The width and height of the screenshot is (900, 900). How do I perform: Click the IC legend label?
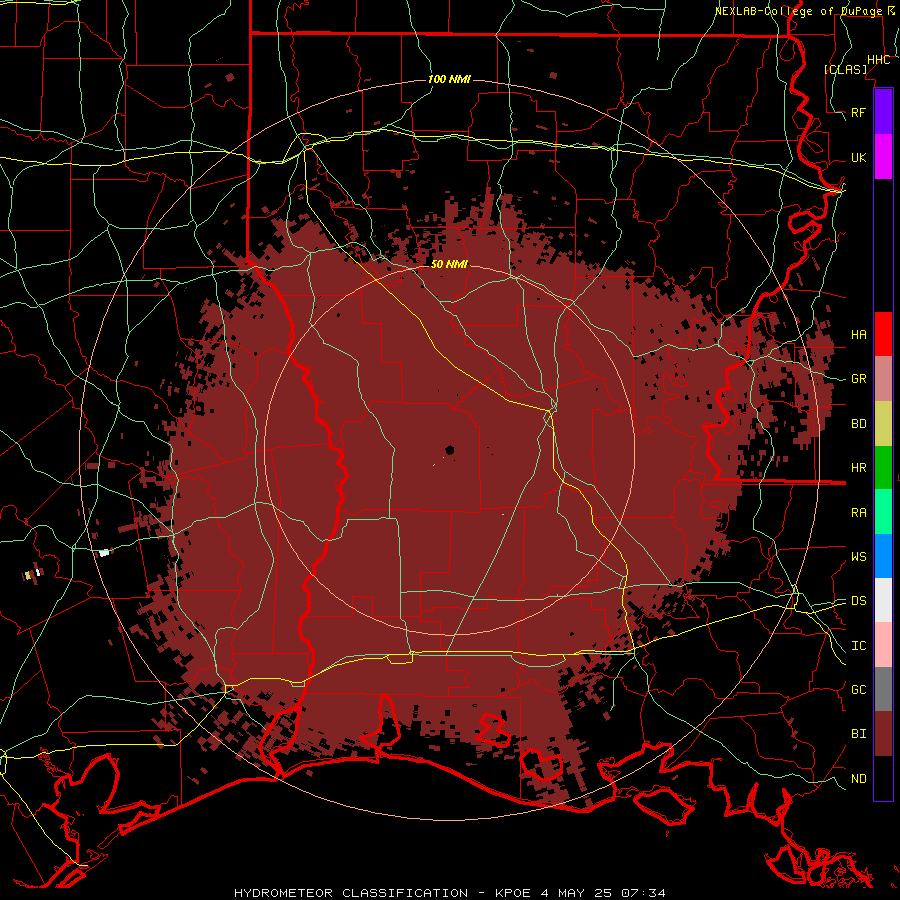859,646
